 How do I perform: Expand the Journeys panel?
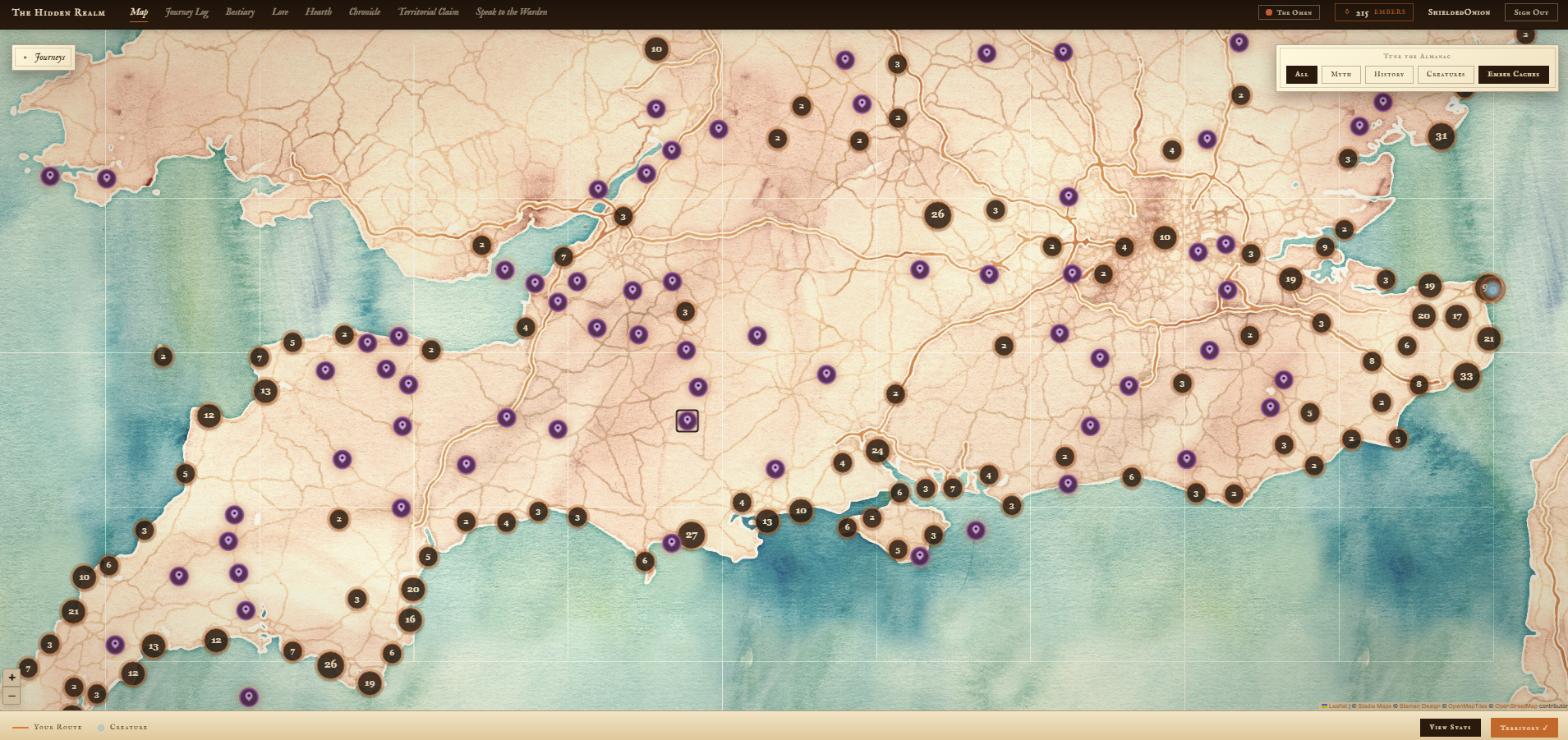[44, 57]
